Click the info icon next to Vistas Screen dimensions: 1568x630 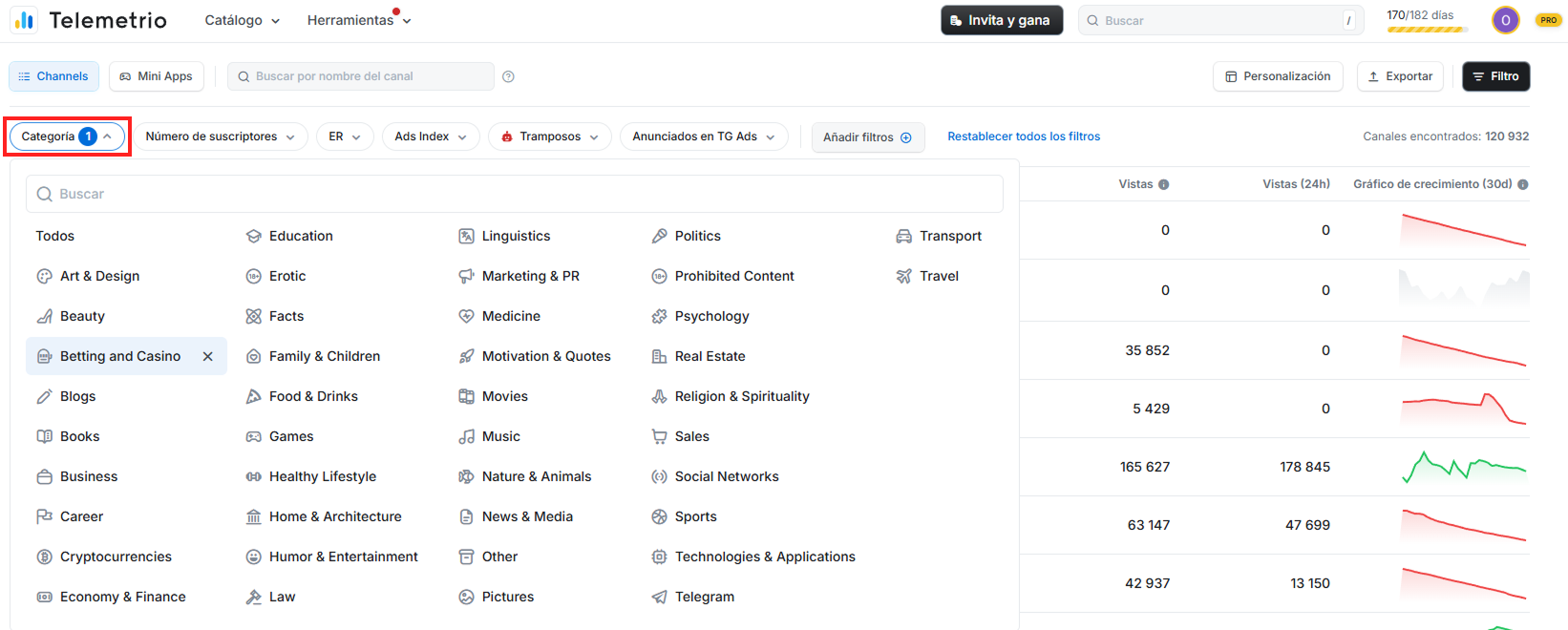pos(1163,184)
